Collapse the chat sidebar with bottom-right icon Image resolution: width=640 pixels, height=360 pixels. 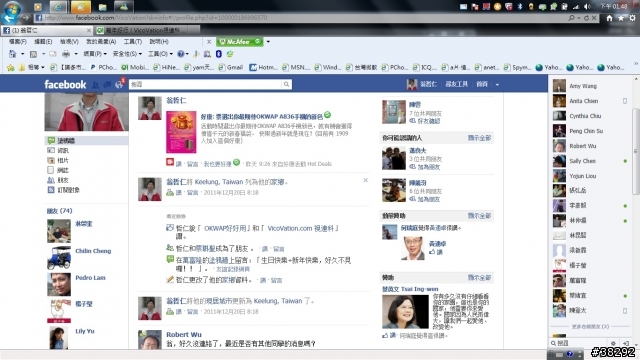[626, 343]
